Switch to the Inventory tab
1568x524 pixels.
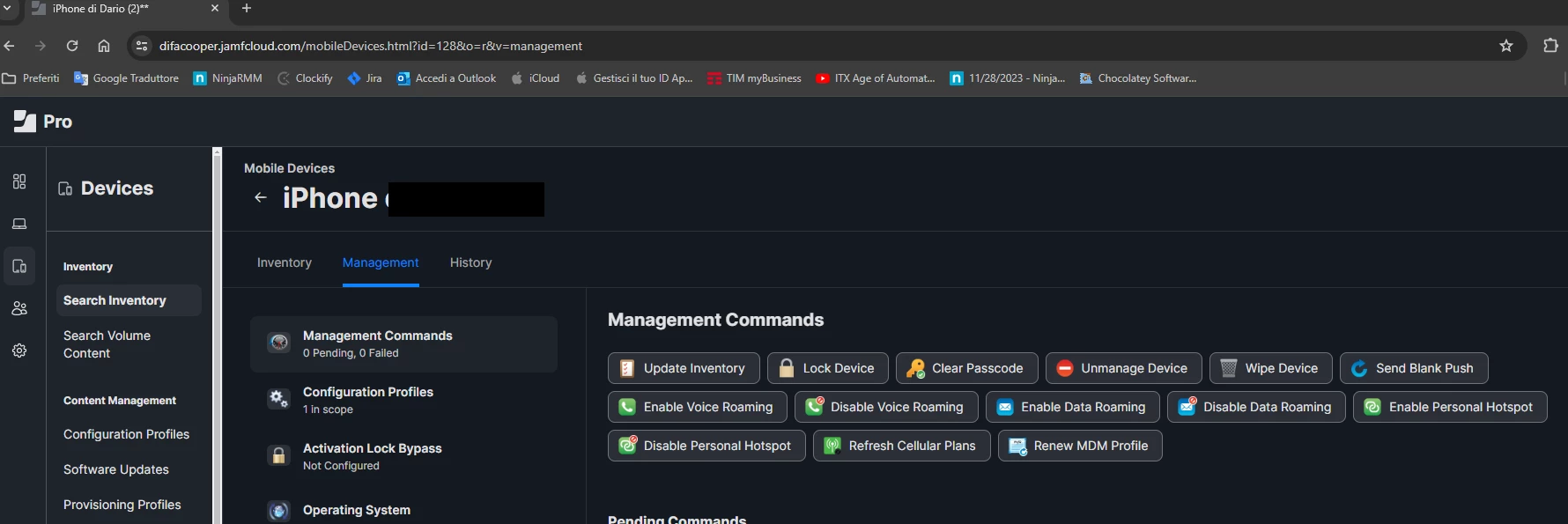285,262
